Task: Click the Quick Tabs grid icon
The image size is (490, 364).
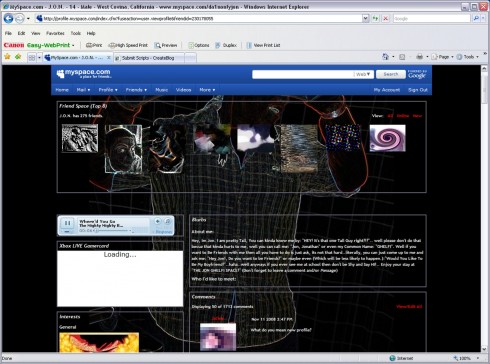Action: click(x=32, y=58)
